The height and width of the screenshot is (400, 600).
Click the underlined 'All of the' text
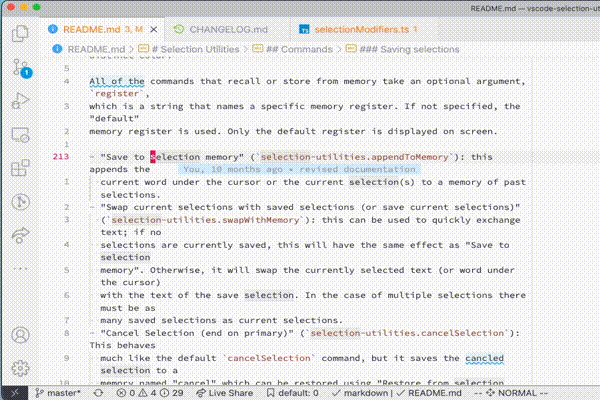click(117, 81)
